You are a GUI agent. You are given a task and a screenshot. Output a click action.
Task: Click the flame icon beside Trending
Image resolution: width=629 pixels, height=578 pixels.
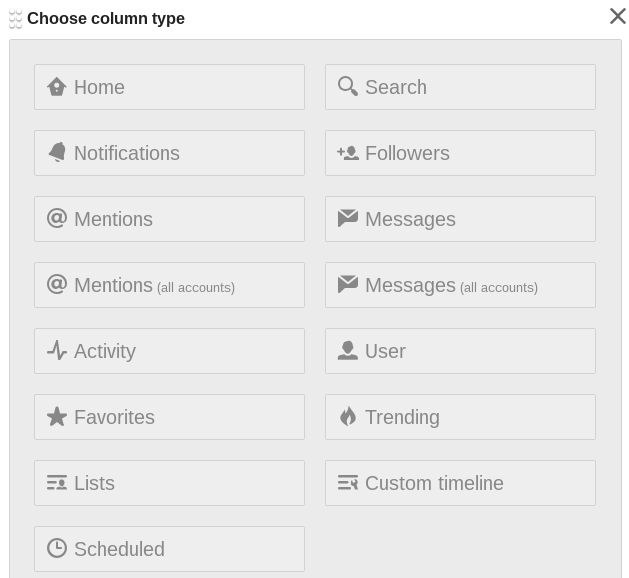coord(348,417)
